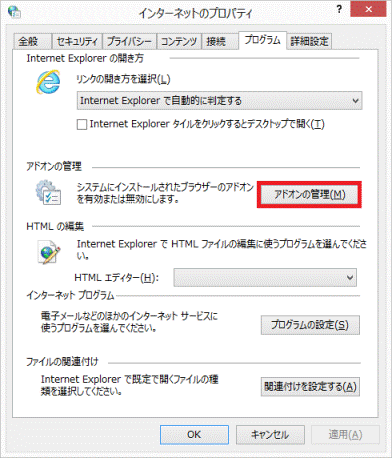
Task: Confirm with the OK button
Action: click(194, 435)
